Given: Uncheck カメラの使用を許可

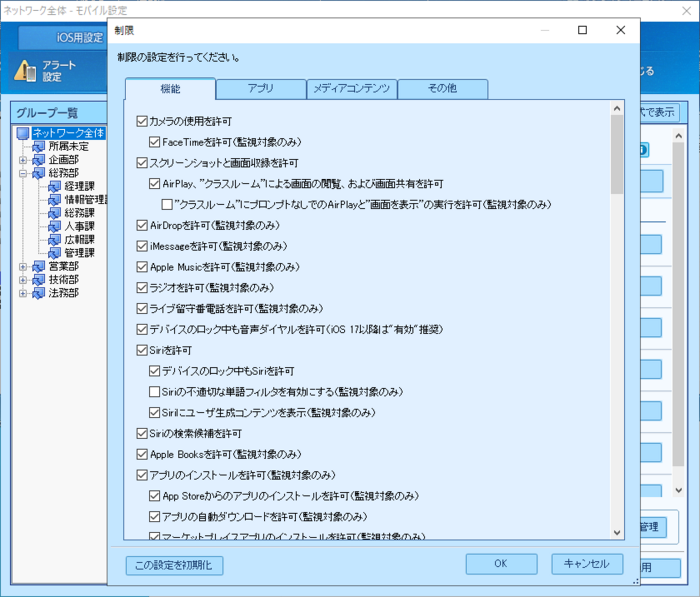Looking at the screenshot, I should pos(141,121).
